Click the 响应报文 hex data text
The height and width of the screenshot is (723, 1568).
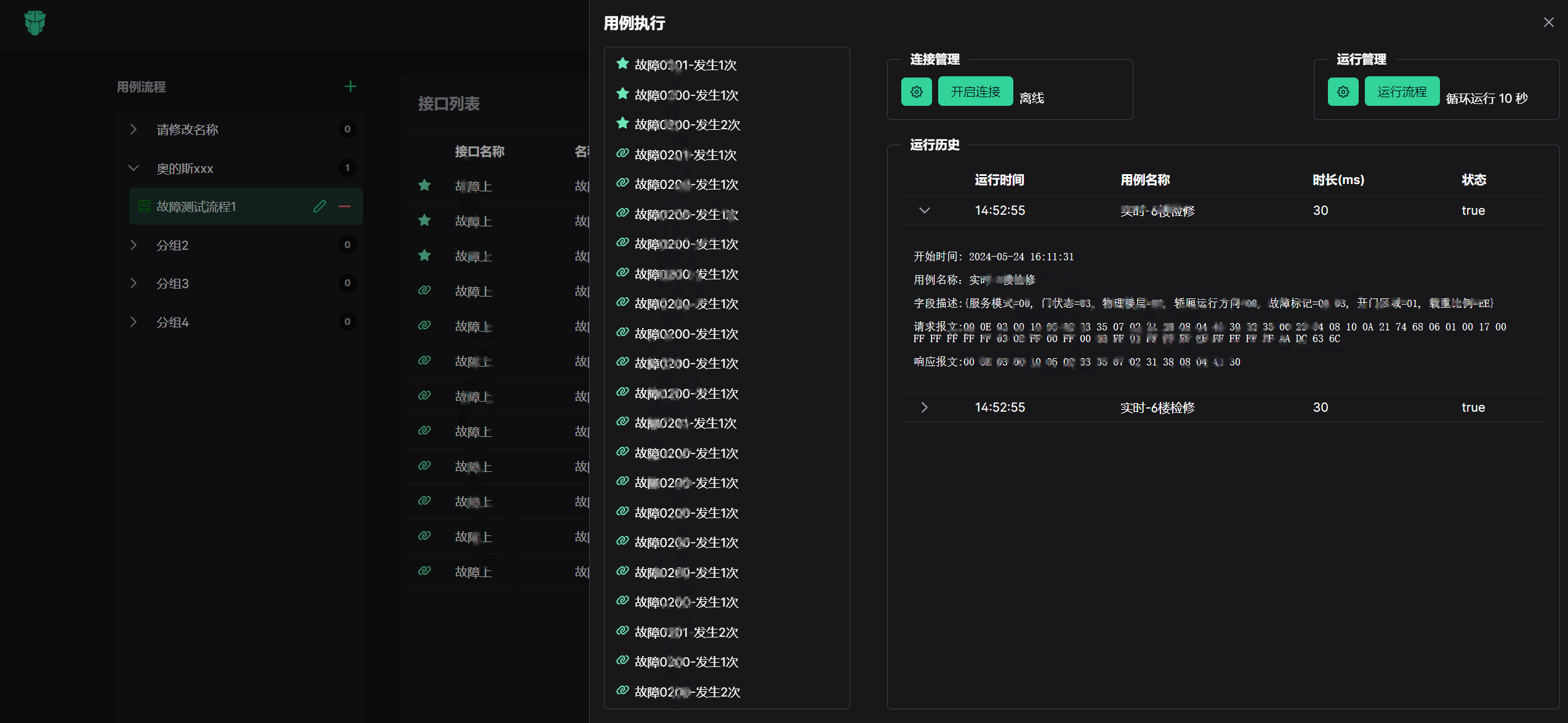pyautogui.click(x=1077, y=362)
